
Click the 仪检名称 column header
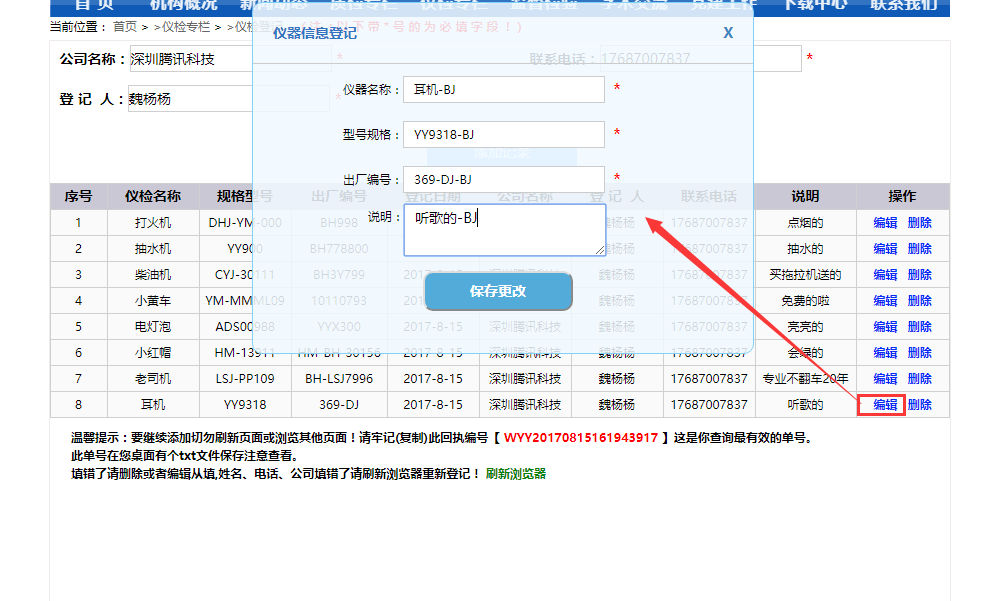(x=153, y=196)
